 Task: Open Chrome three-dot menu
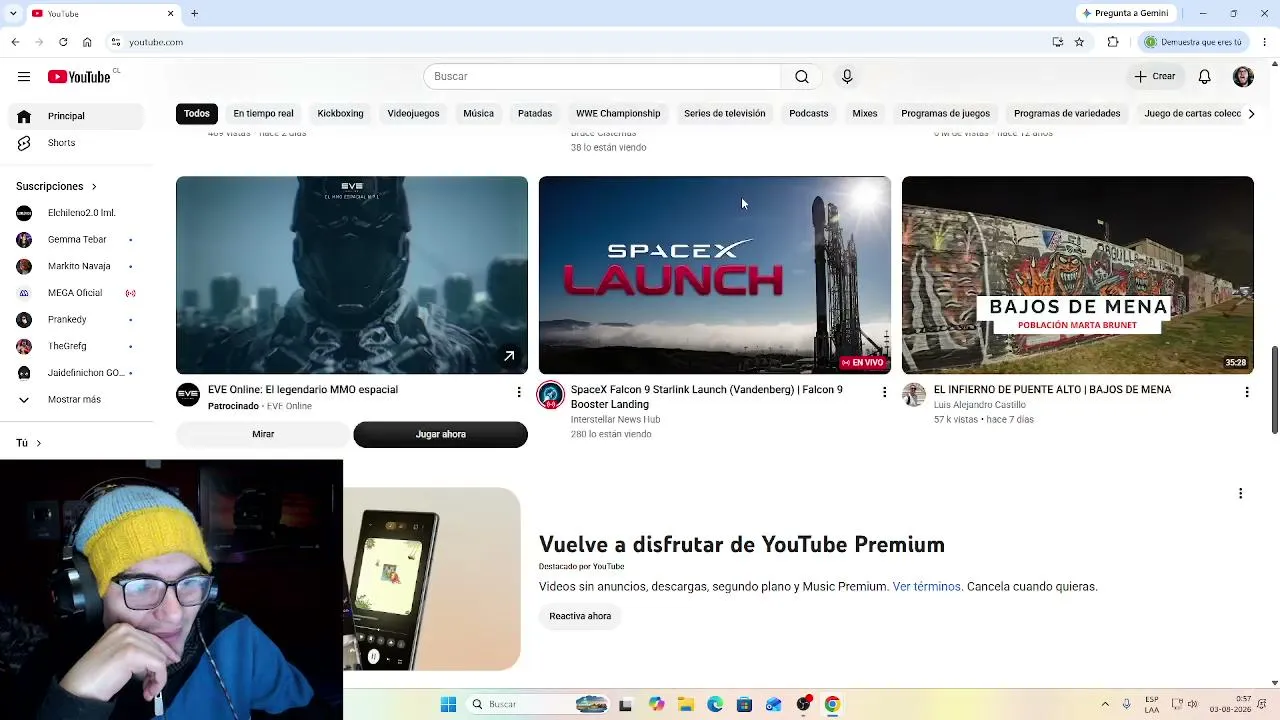tap(1265, 42)
